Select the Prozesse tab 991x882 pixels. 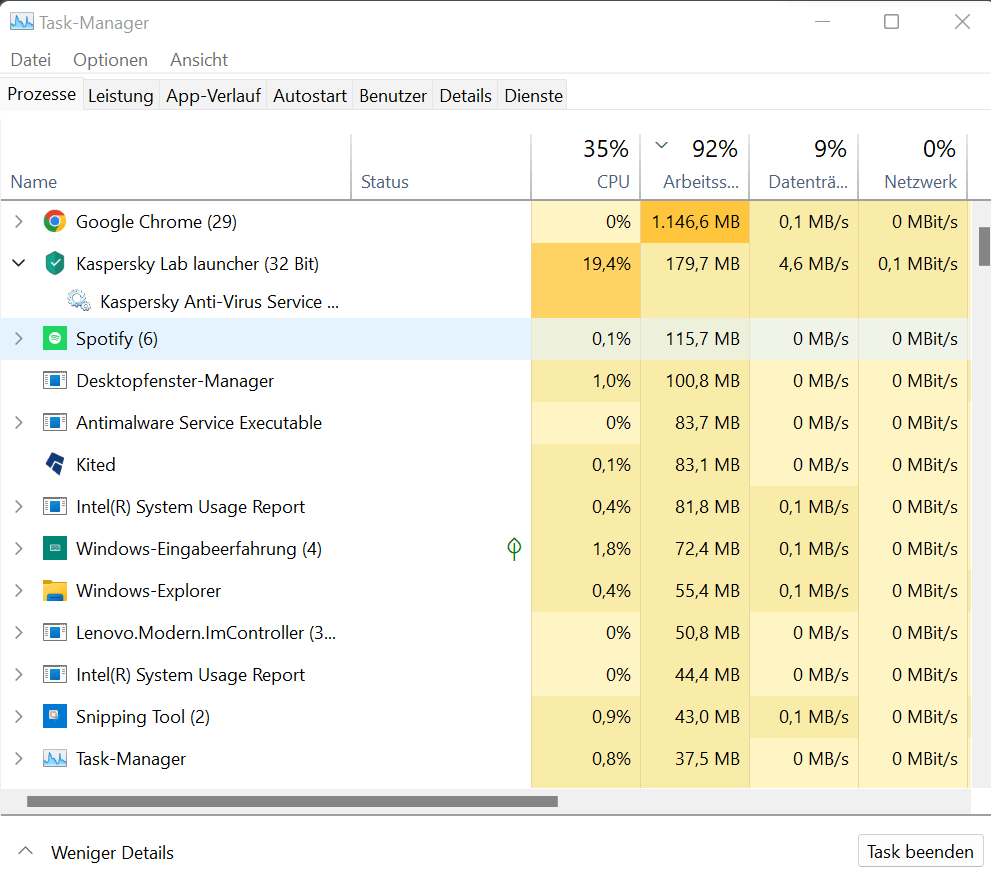point(42,94)
